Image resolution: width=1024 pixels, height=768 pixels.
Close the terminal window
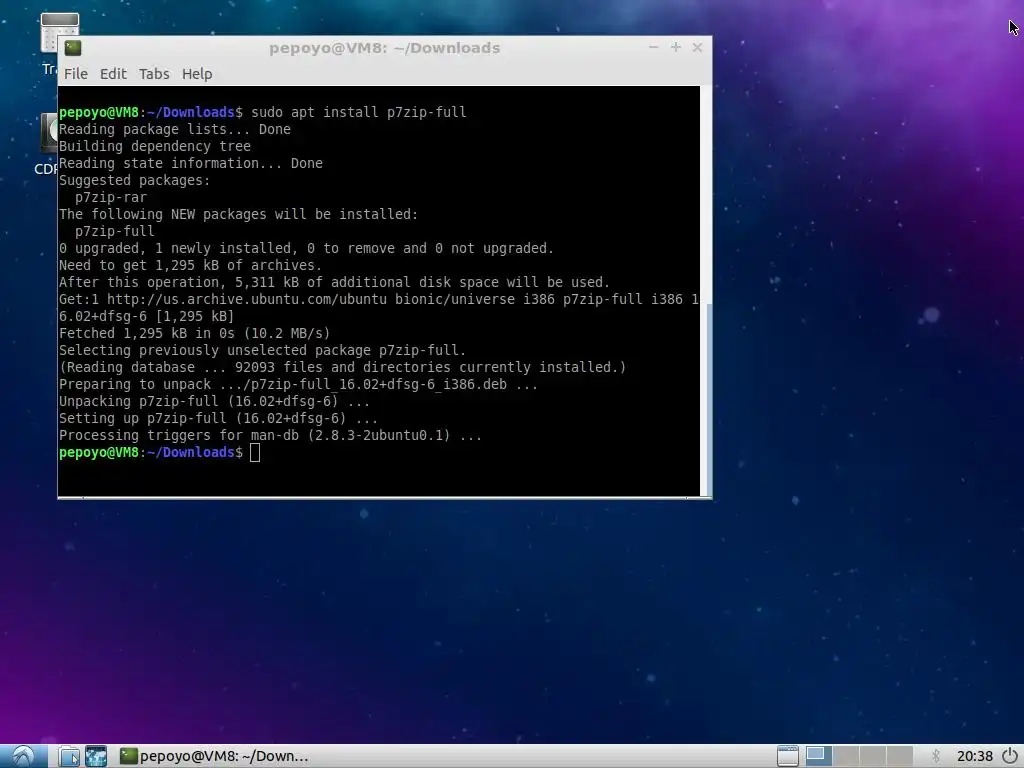point(697,47)
